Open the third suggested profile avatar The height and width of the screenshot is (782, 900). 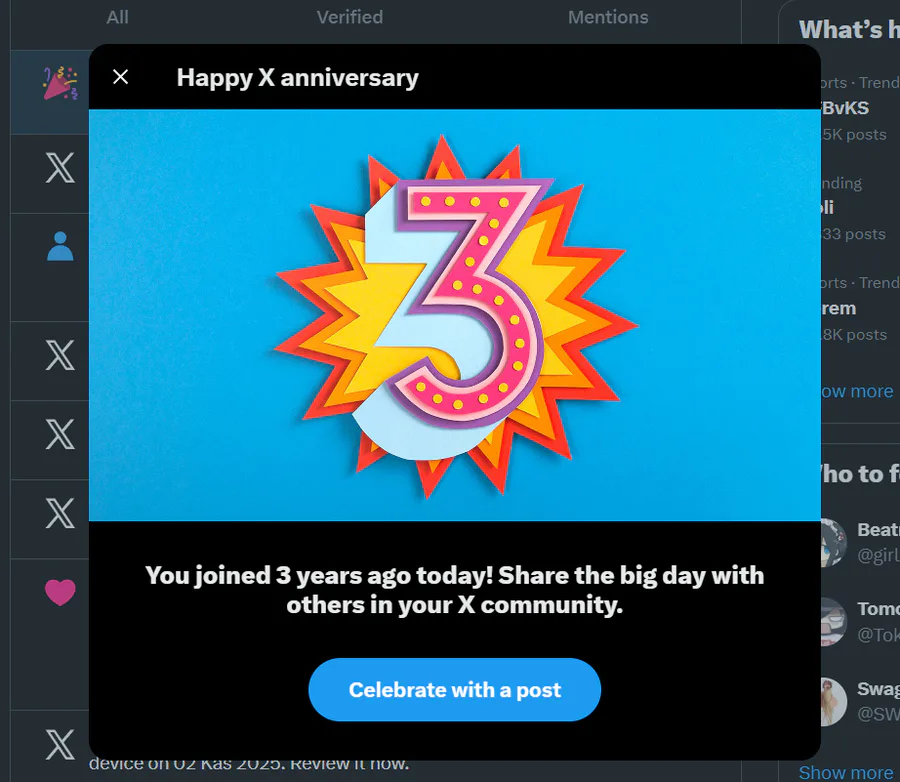(x=832, y=702)
